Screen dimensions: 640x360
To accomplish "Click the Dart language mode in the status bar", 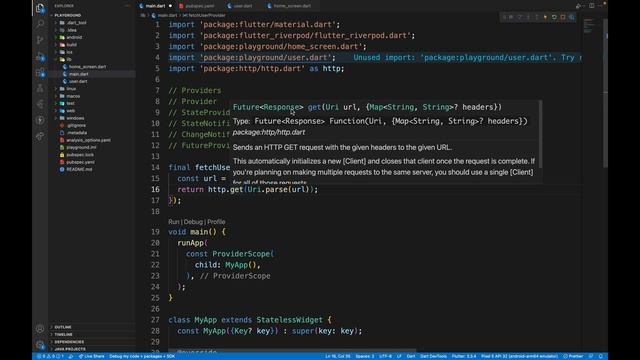I will point(411,356).
